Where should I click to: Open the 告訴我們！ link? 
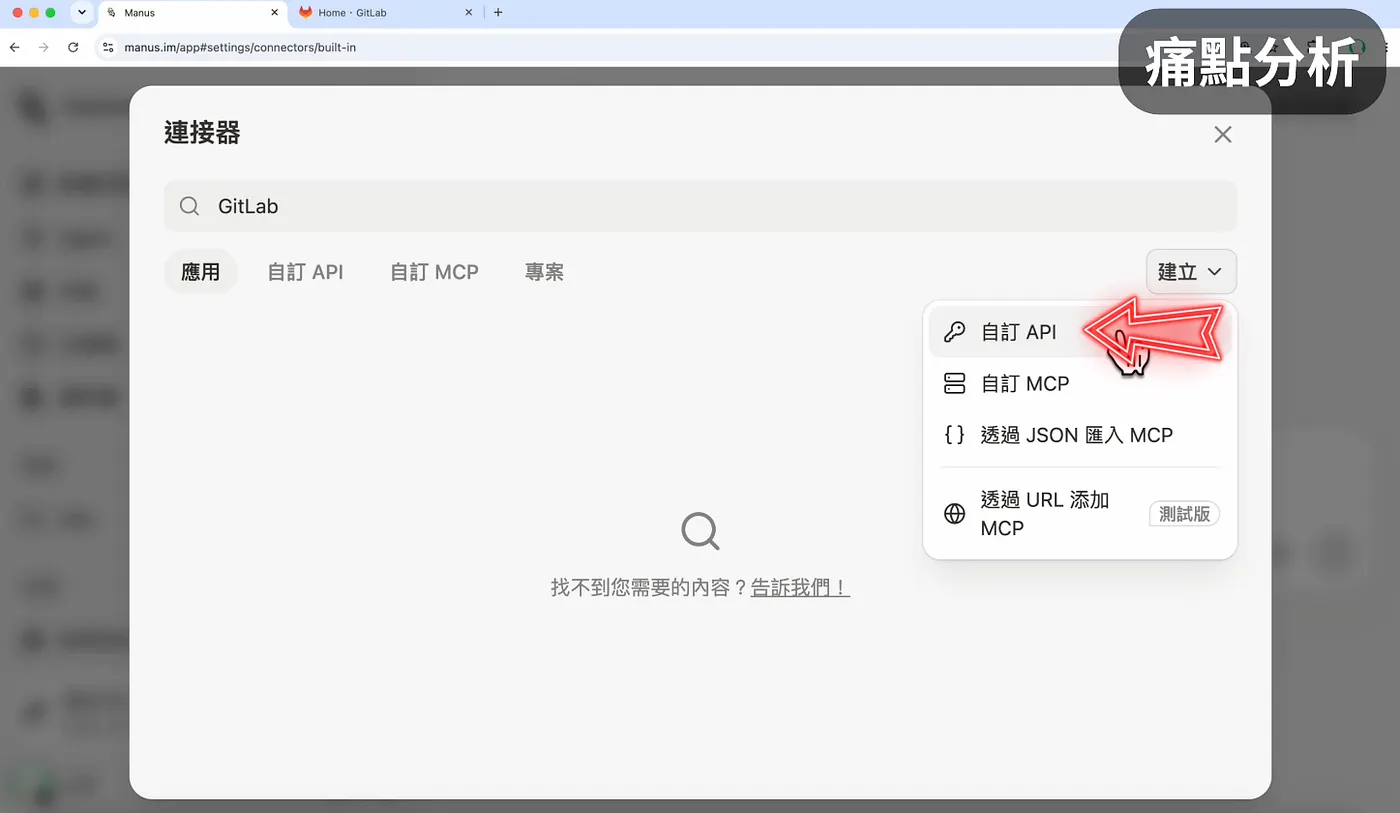[800, 588]
